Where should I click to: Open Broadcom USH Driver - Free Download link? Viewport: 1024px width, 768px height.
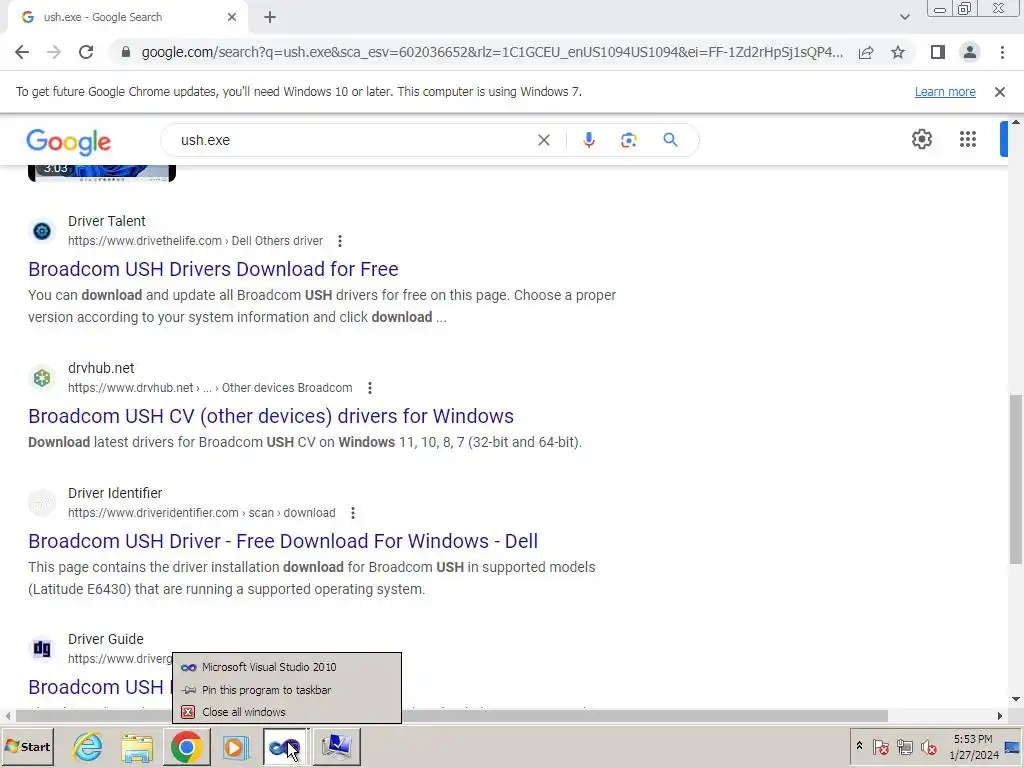pos(283,541)
